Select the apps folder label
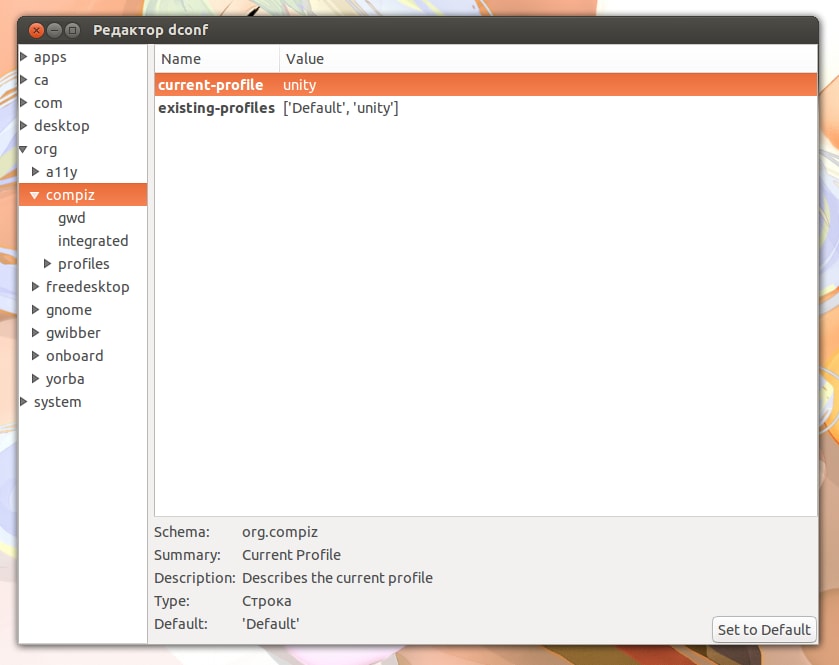The height and width of the screenshot is (665, 839). click(50, 57)
